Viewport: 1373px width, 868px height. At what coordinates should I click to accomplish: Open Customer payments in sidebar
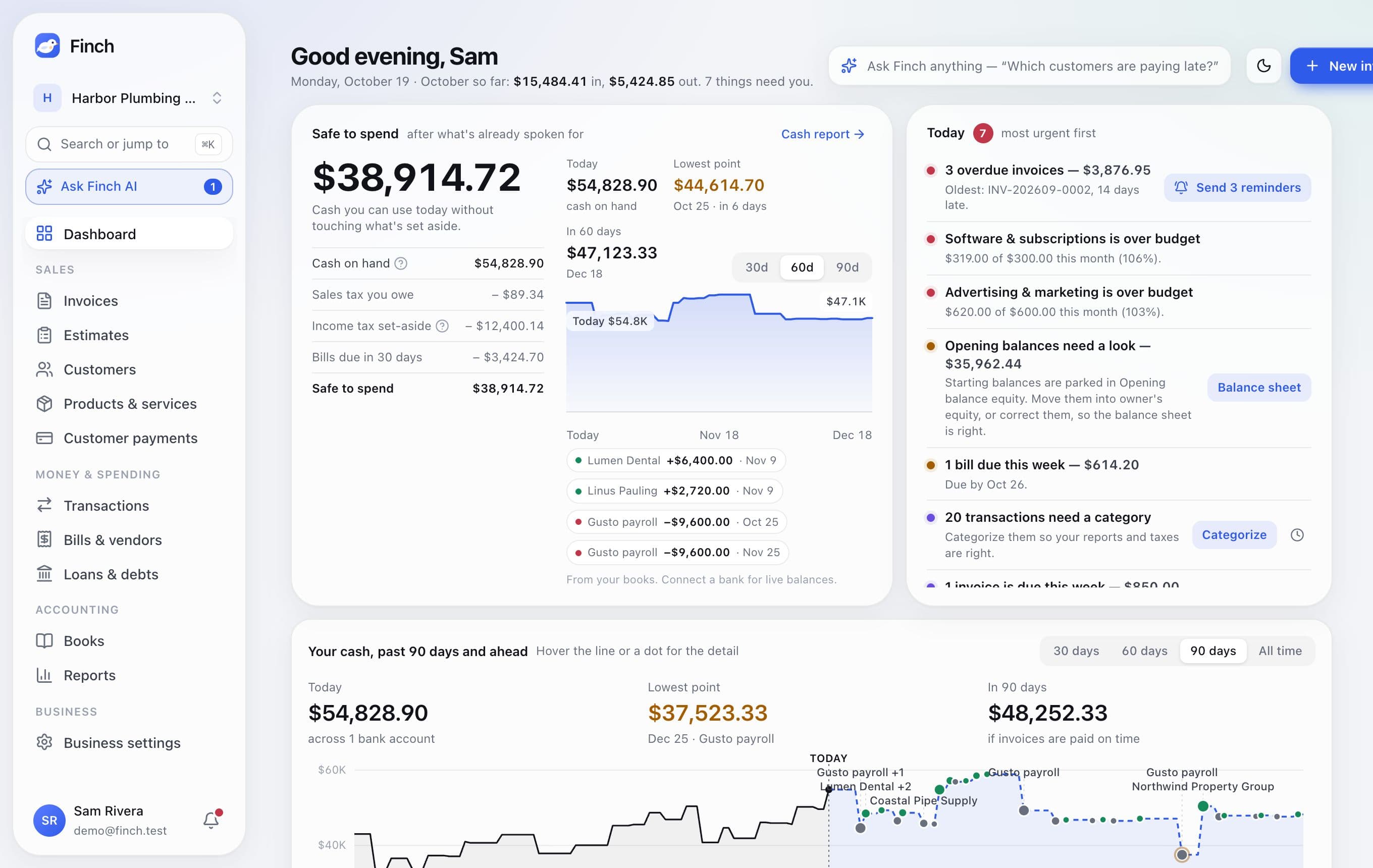pos(129,438)
